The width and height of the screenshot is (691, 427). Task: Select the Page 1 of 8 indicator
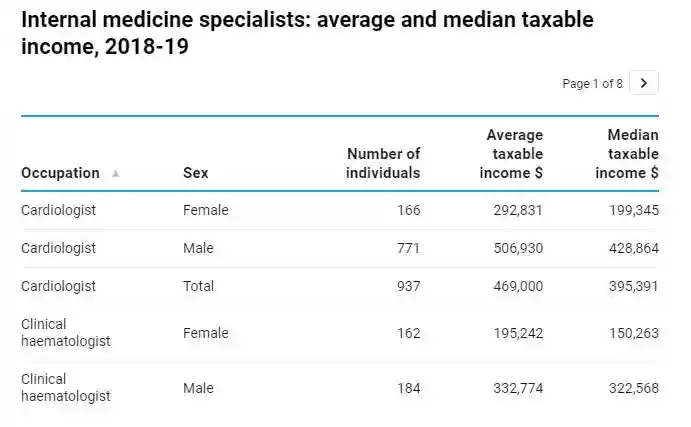pyautogui.click(x=593, y=84)
